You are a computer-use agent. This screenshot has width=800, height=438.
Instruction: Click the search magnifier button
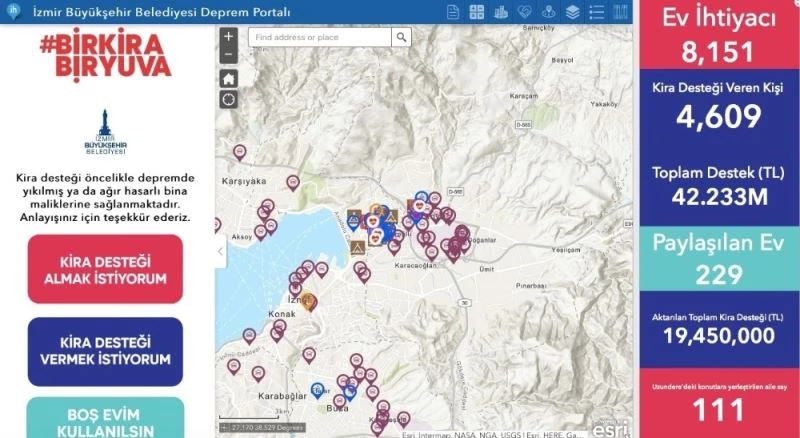pos(401,37)
